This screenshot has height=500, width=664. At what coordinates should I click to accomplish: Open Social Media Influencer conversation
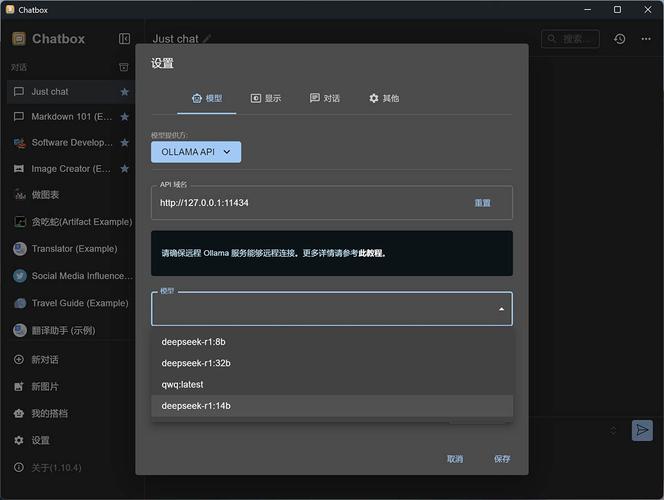70,276
